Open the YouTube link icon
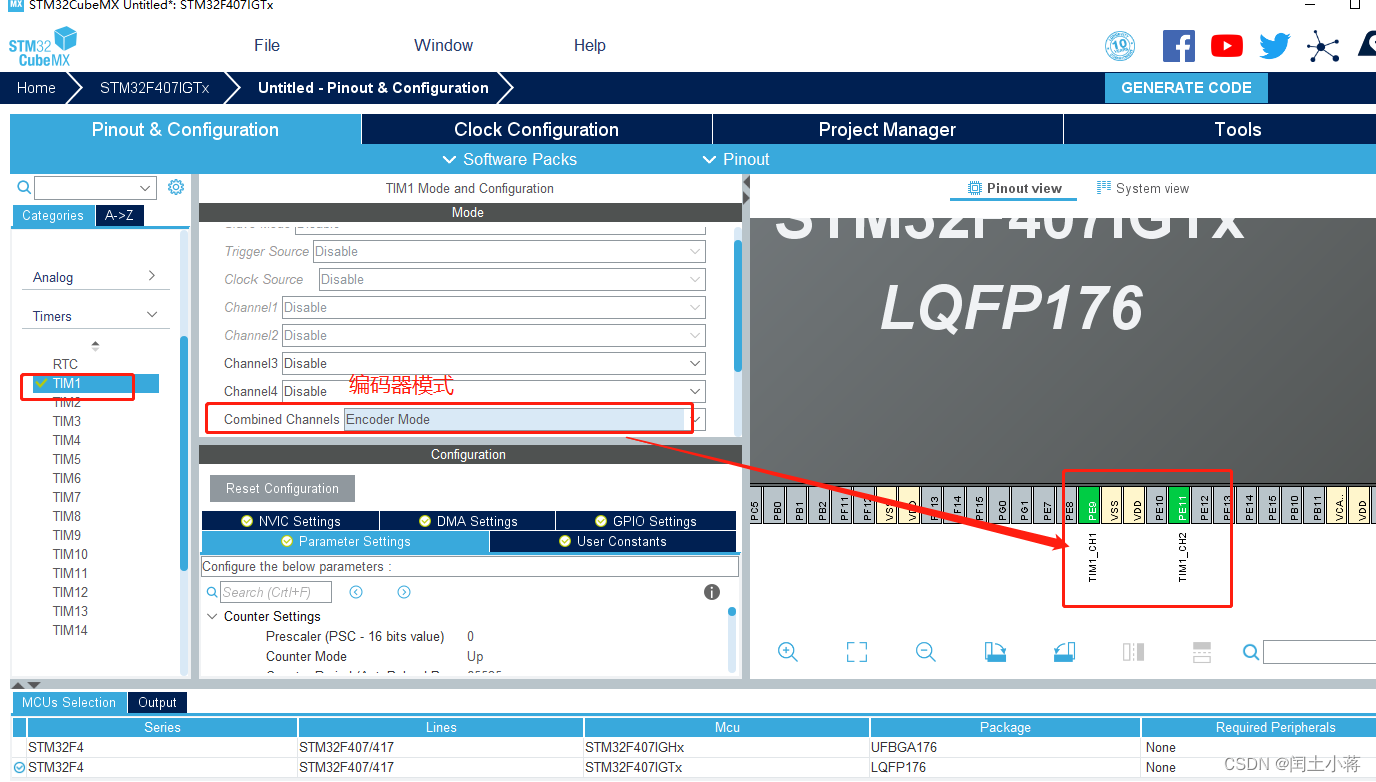1376x782 pixels. [x=1227, y=46]
